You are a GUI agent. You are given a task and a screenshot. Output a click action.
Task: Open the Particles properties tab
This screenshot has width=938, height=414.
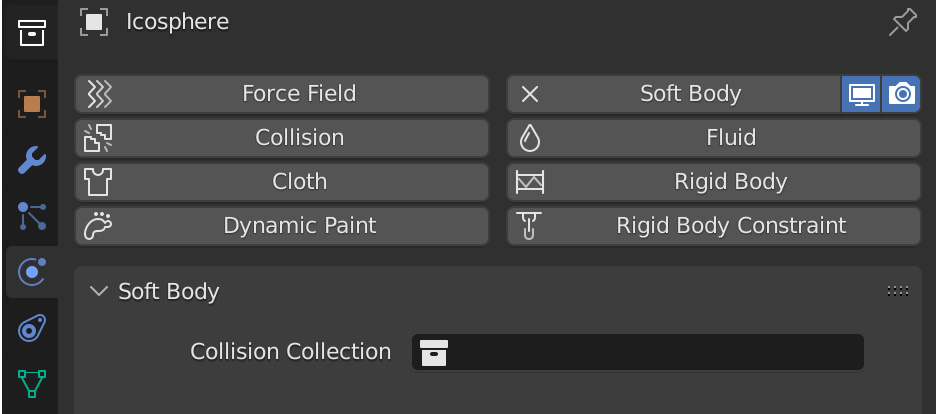[31, 216]
